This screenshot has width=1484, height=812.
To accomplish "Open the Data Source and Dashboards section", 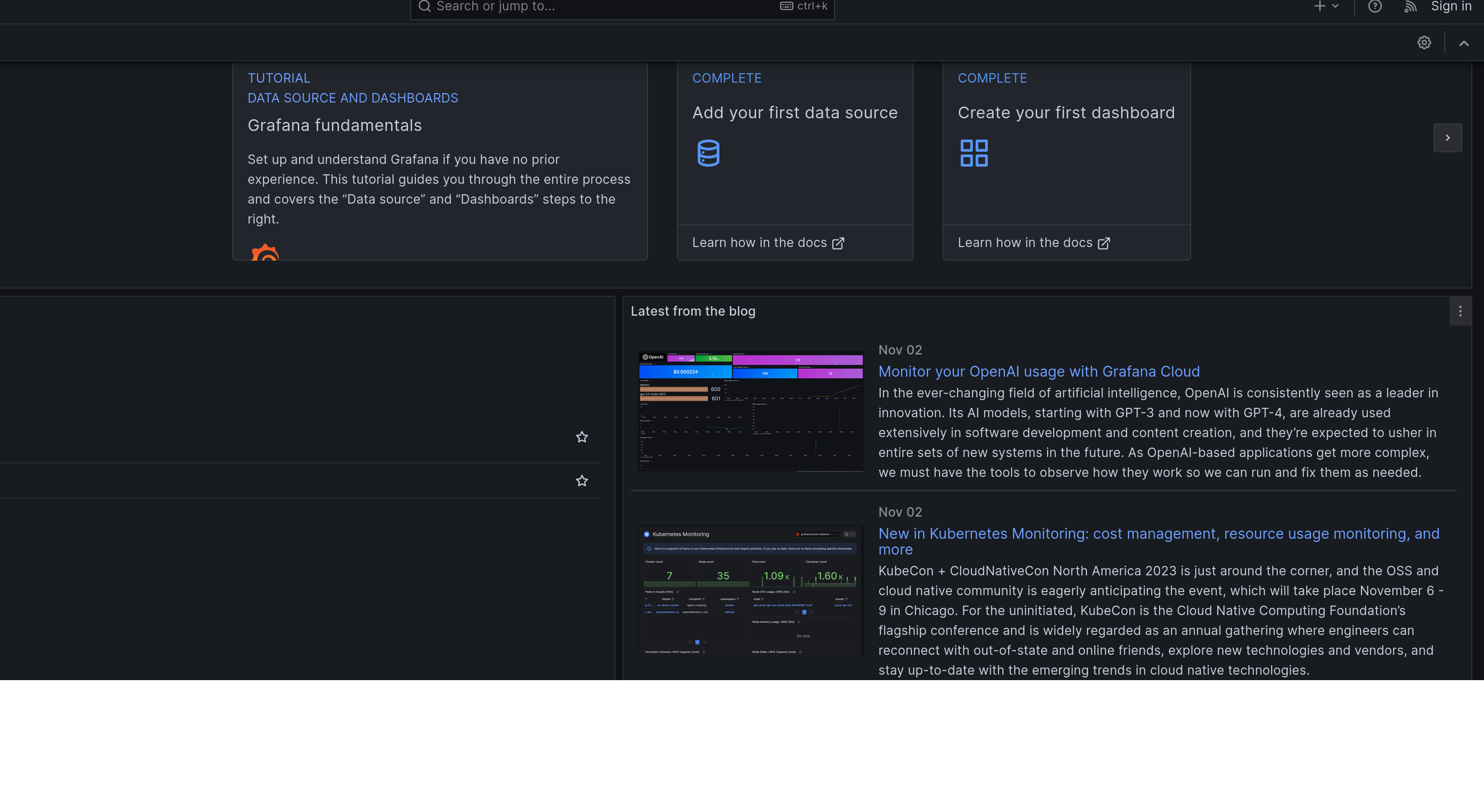I will point(353,98).
